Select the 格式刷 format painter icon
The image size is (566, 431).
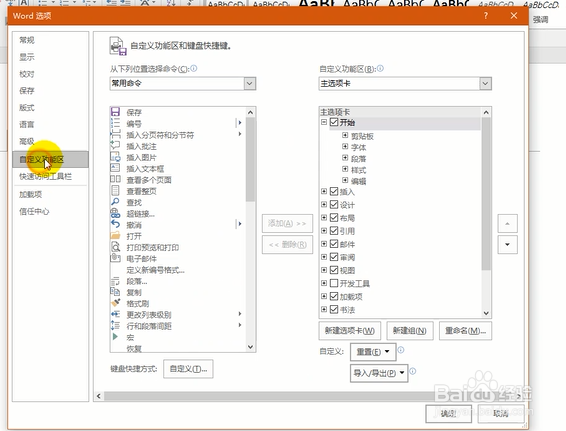[x=115, y=303]
